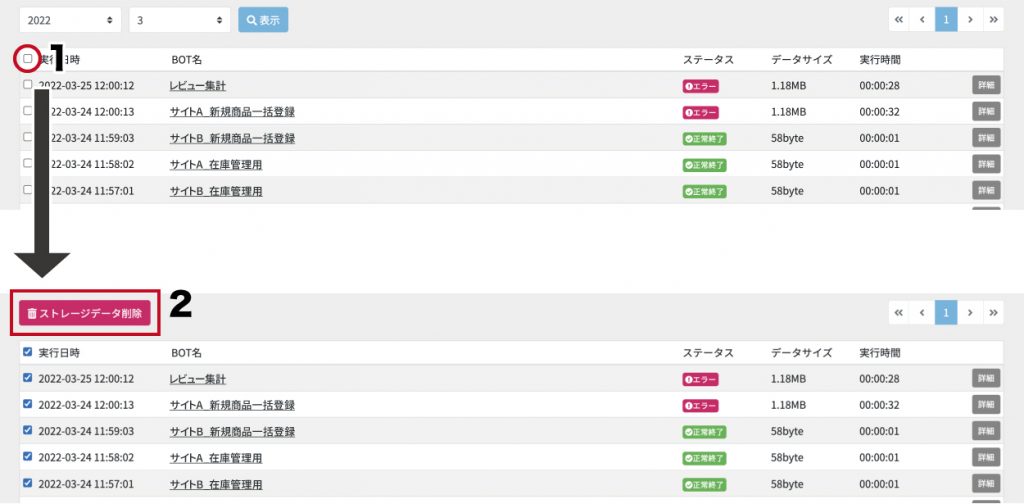Go to first page in lower pagination
This screenshot has height=504, width=1024.
899,313
